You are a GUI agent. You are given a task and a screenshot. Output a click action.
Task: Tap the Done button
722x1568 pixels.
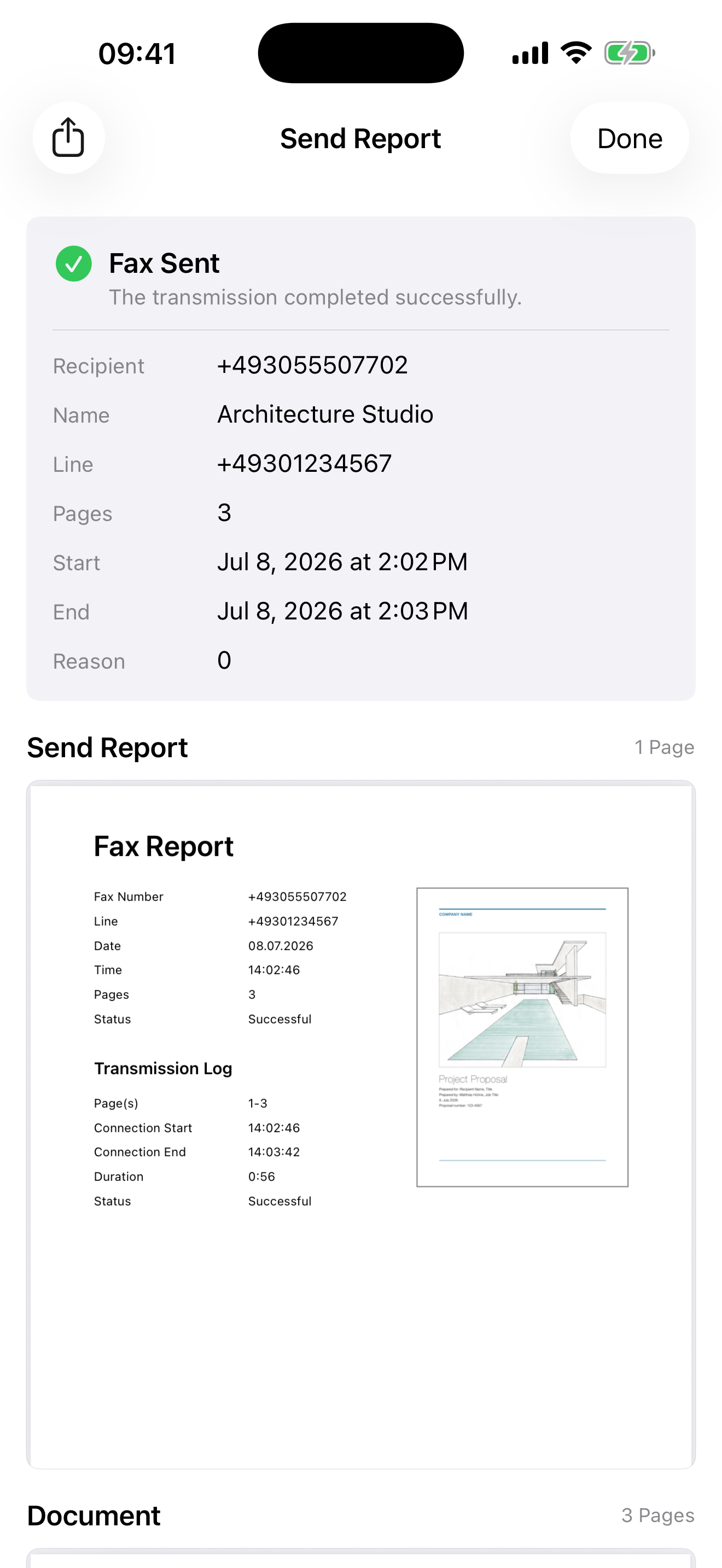coord(630,138)
